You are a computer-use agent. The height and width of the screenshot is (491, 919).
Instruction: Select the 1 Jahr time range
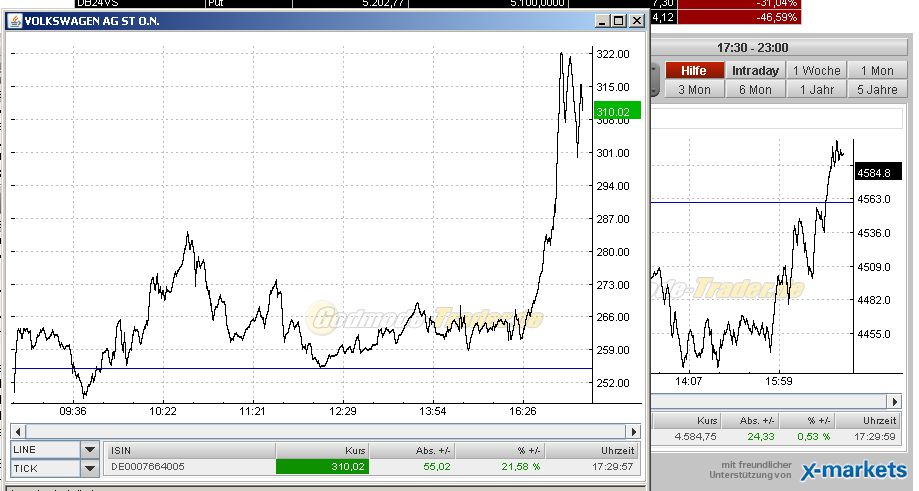click(x=816, y=90)
